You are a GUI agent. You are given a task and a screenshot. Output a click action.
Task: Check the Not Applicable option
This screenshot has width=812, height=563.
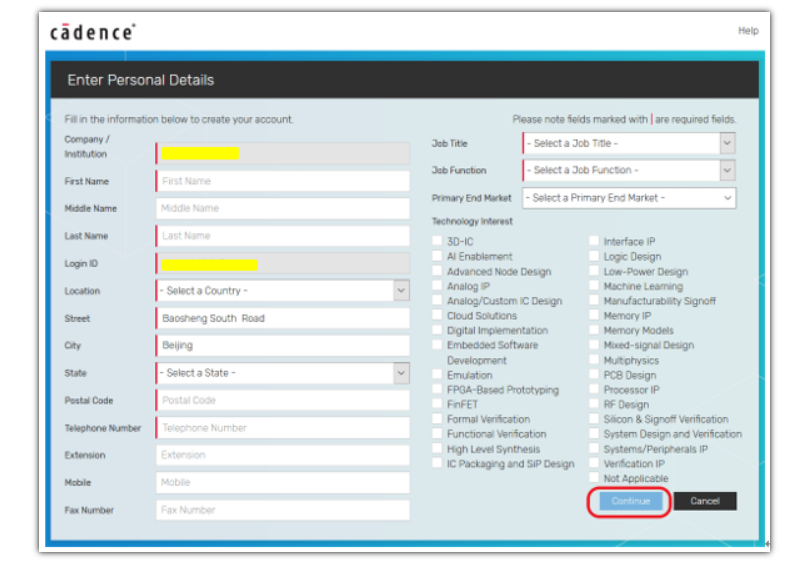594,479
